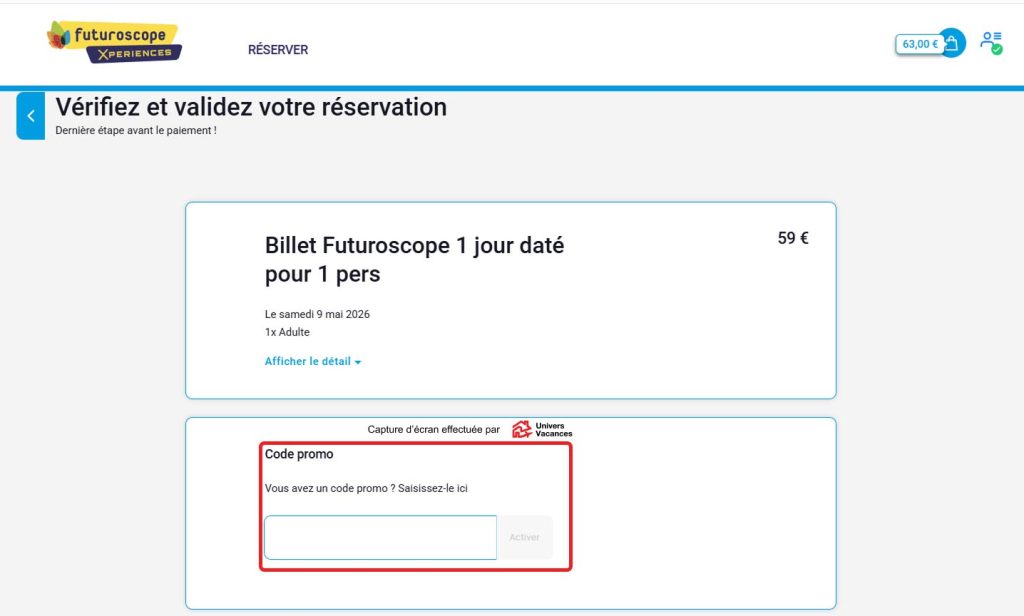Click the caret arrow beside Afficher le détail
Image resolution: width=1024 pixels, height=616 pixels.
[358, 362]
